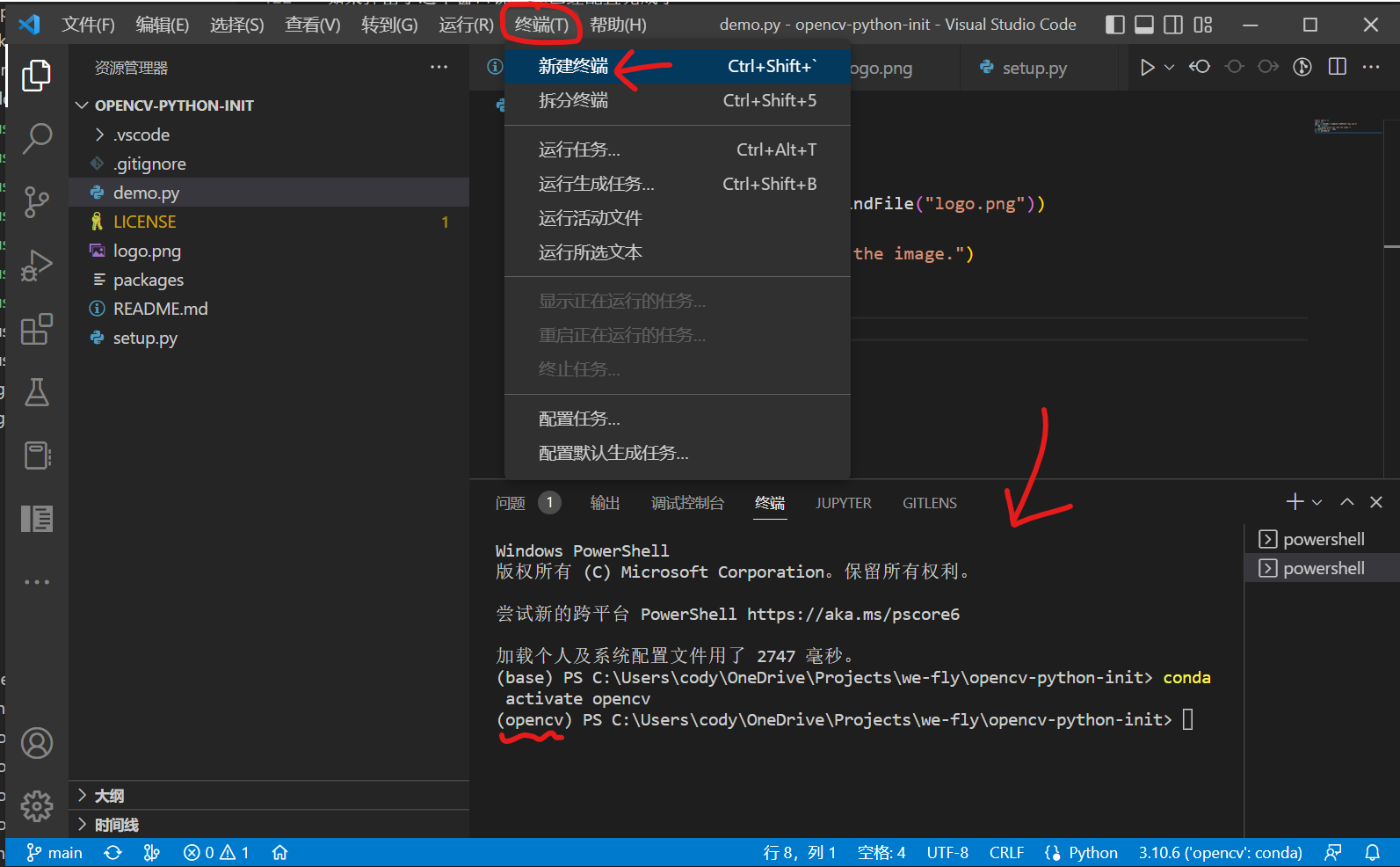Click the Run Python File play button
Screen dimensions: 1400x867
coord(1146,68)
